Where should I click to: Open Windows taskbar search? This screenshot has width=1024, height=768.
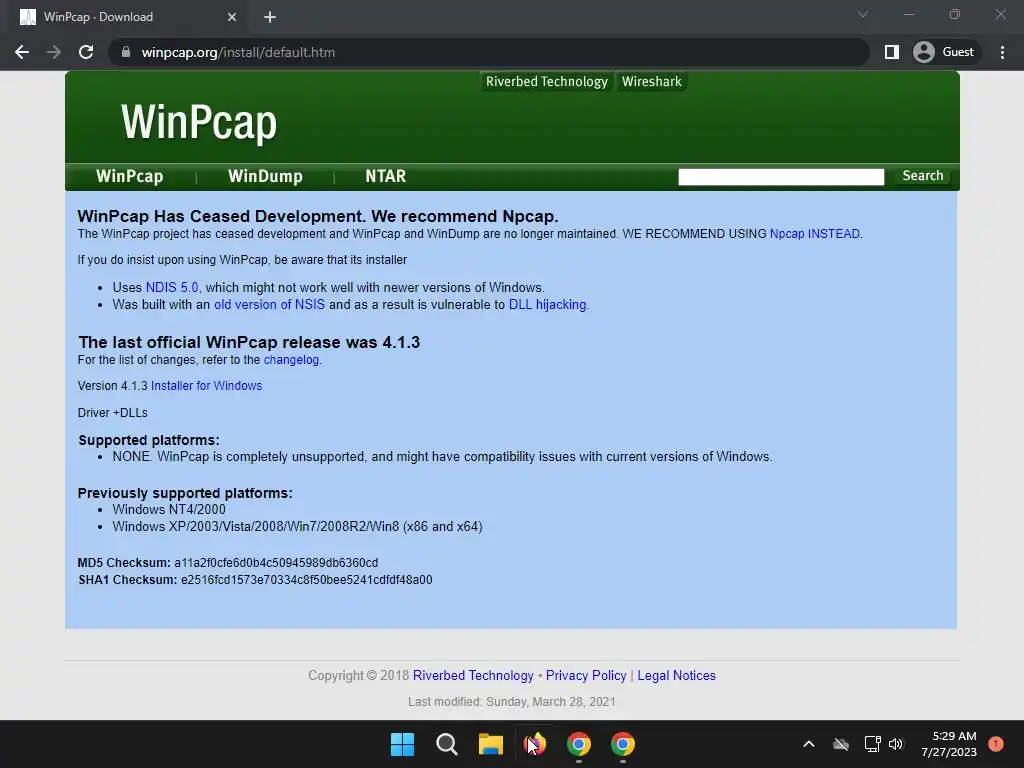[x=447, y=744]
